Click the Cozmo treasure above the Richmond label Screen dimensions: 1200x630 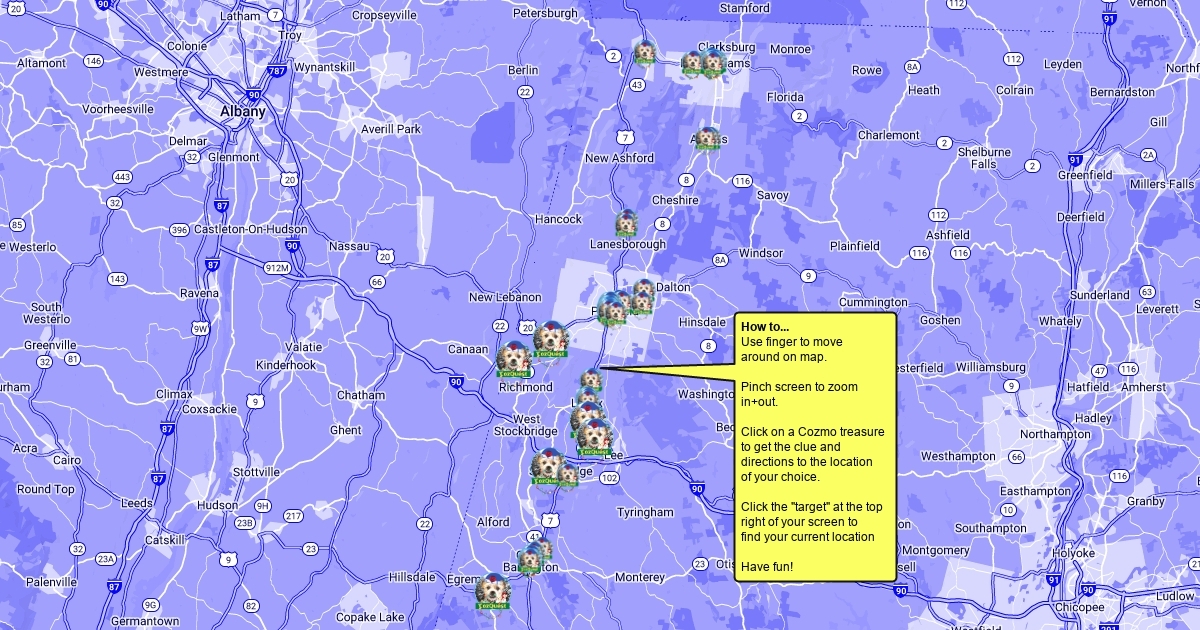(514, 360)
